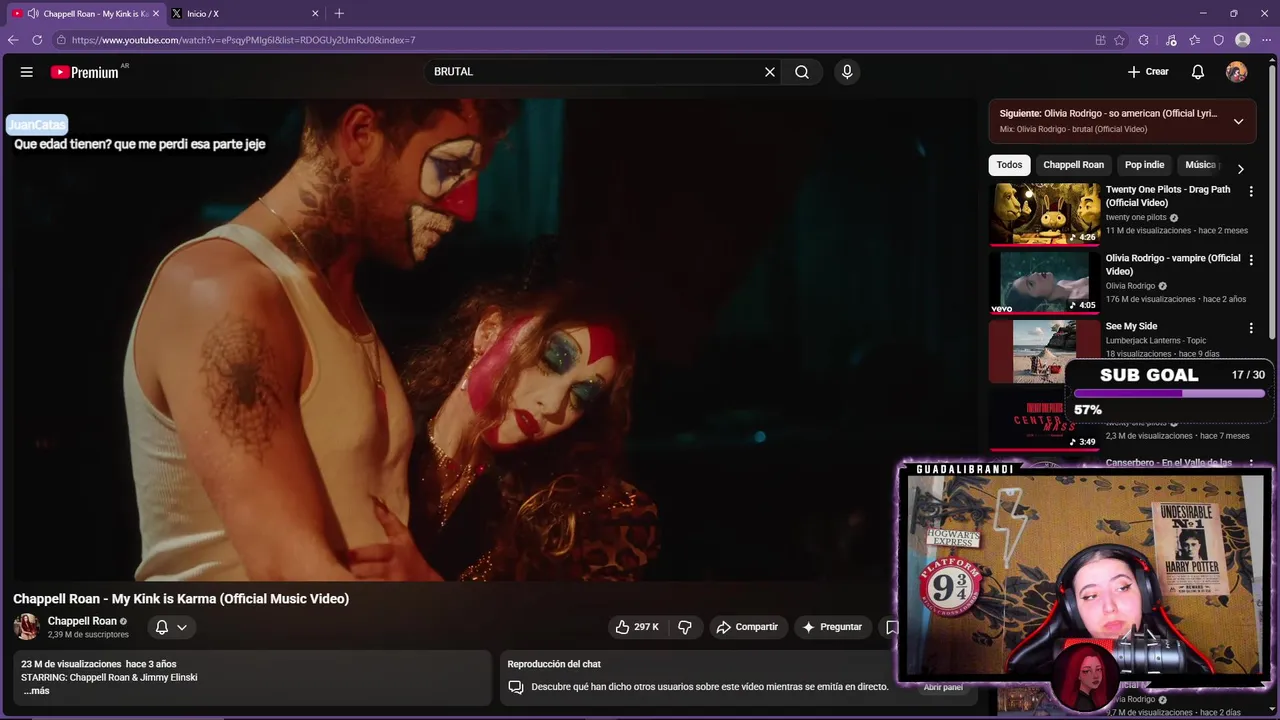Open subscription notification bell dropdown
Image resolution: width=1280 pixels, height=720 pixels.
pos(171,627)
